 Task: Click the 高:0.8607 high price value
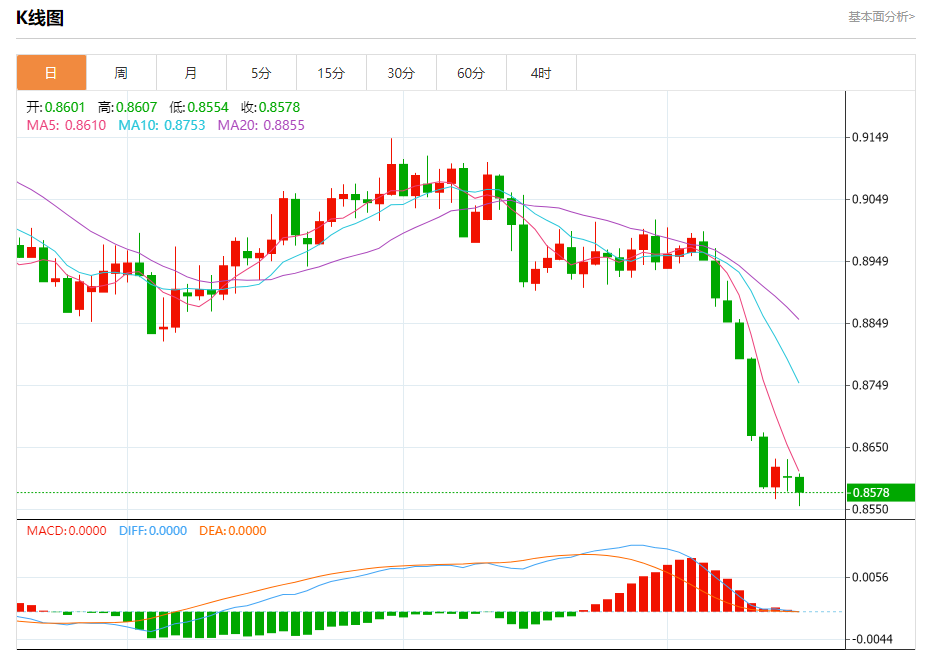point(128,107)
